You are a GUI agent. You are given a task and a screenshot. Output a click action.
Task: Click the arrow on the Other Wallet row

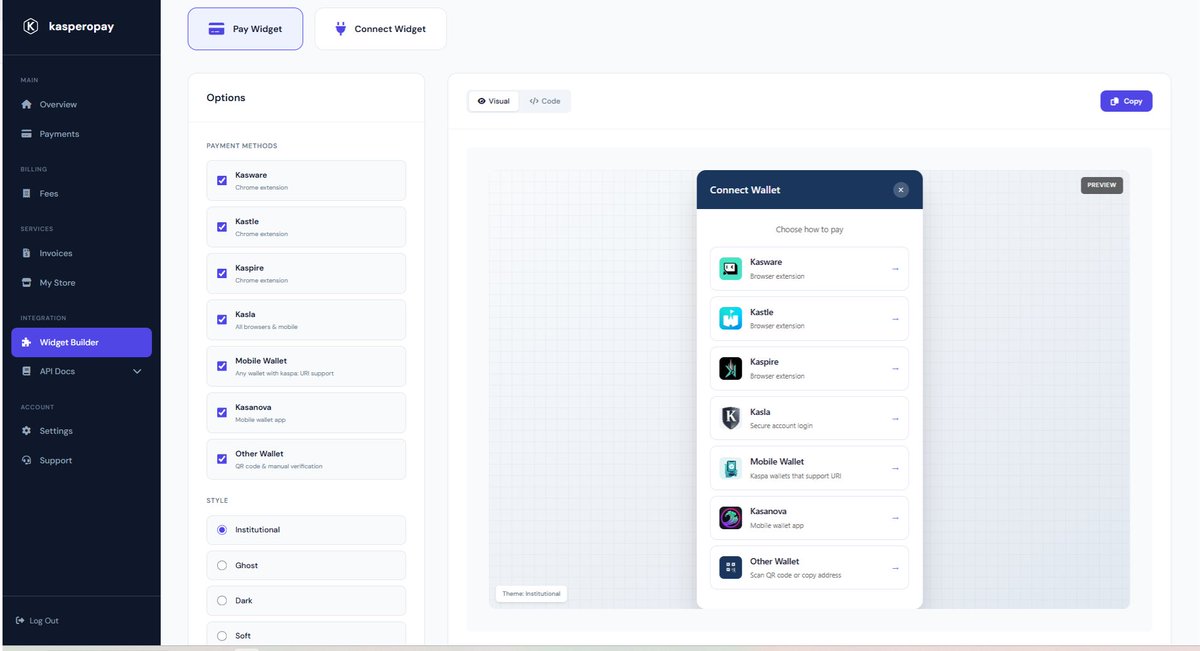pyautogui.click(x=895, y=568)
